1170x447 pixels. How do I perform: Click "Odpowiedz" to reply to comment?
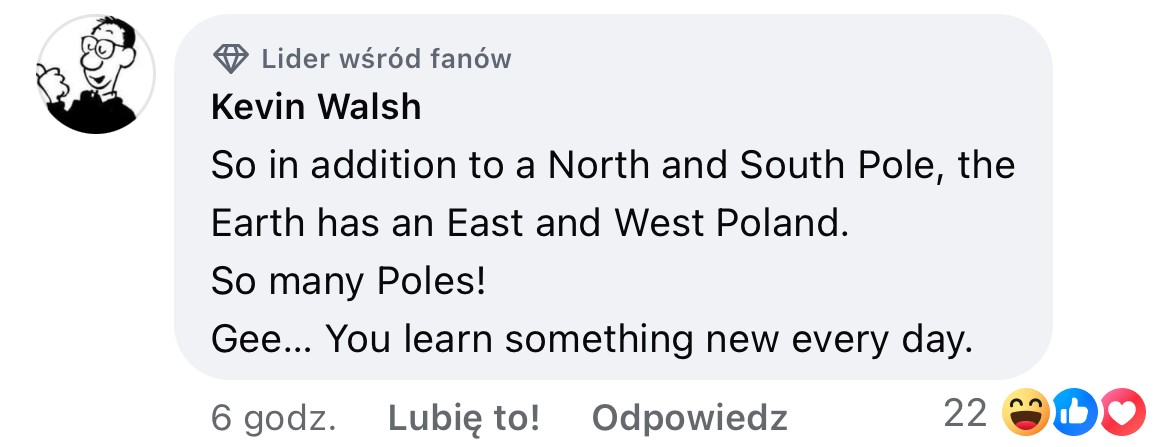pos(689,416)
